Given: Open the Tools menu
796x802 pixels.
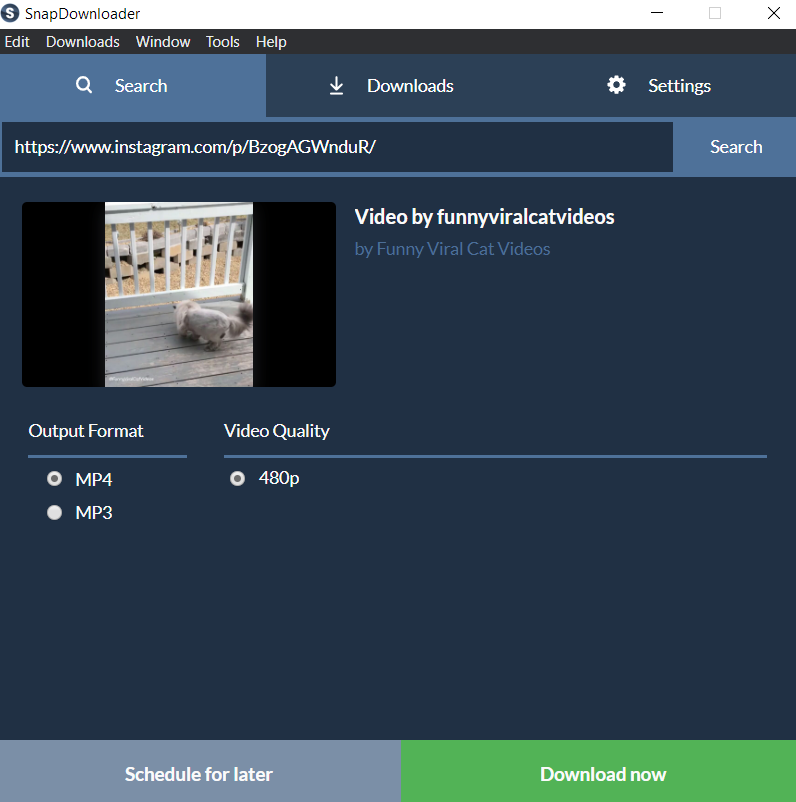Looking at the screenshot, I should coord(223,42).
